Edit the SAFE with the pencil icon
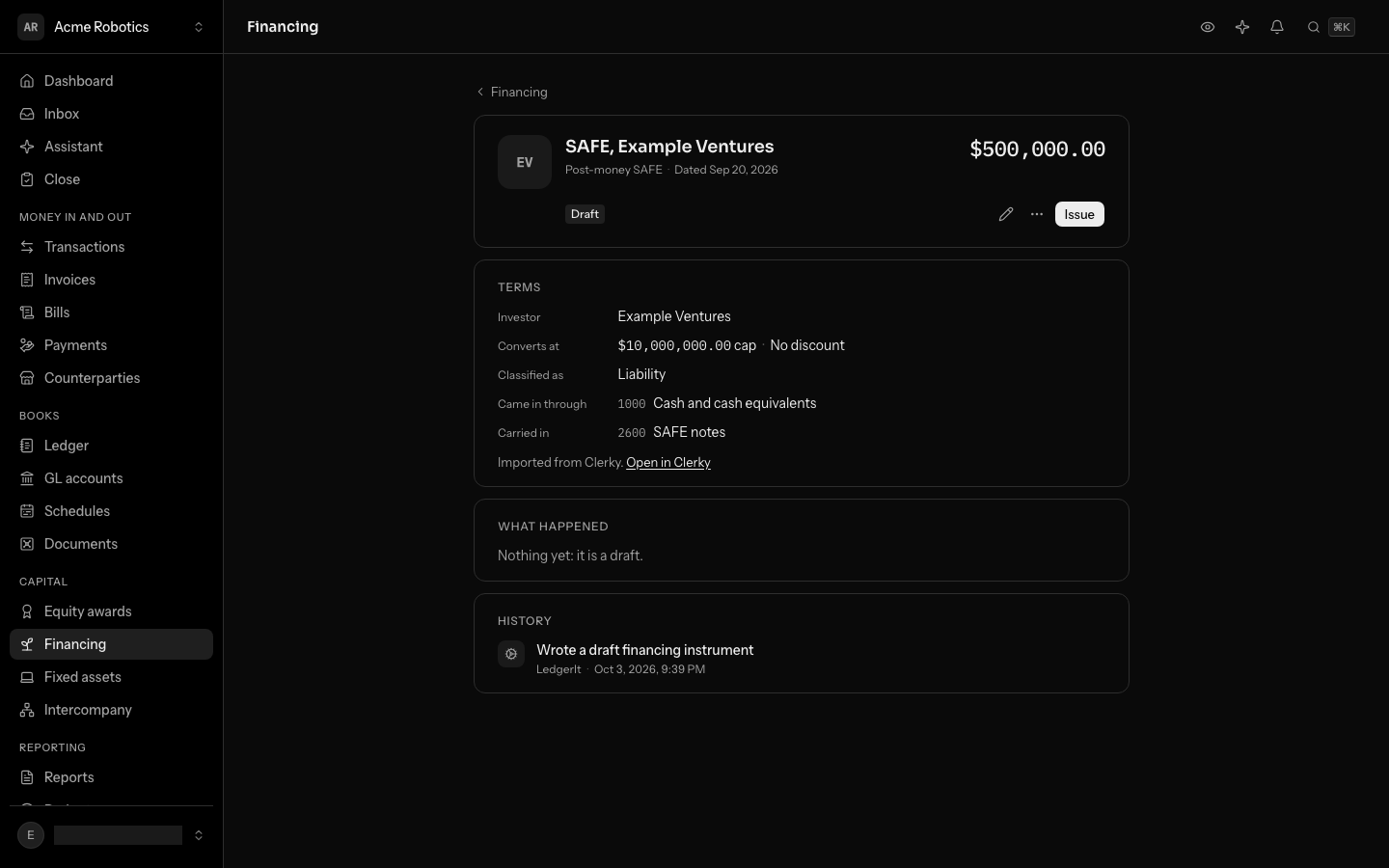The height and width of the screenshot is (868, 1389). point(1006,214)
